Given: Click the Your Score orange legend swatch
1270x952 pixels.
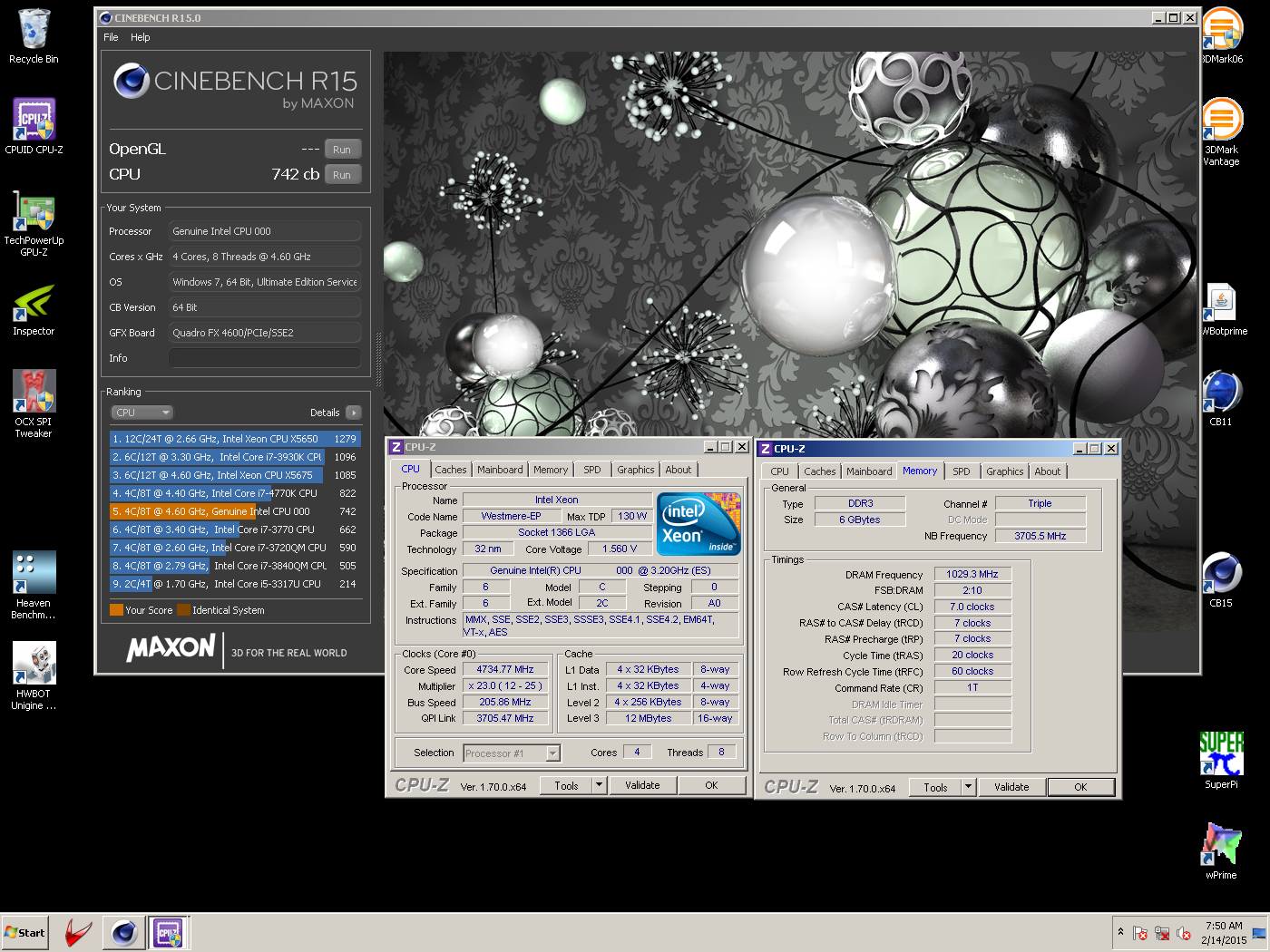Looking at the screenshot, I should pos(116,610).
